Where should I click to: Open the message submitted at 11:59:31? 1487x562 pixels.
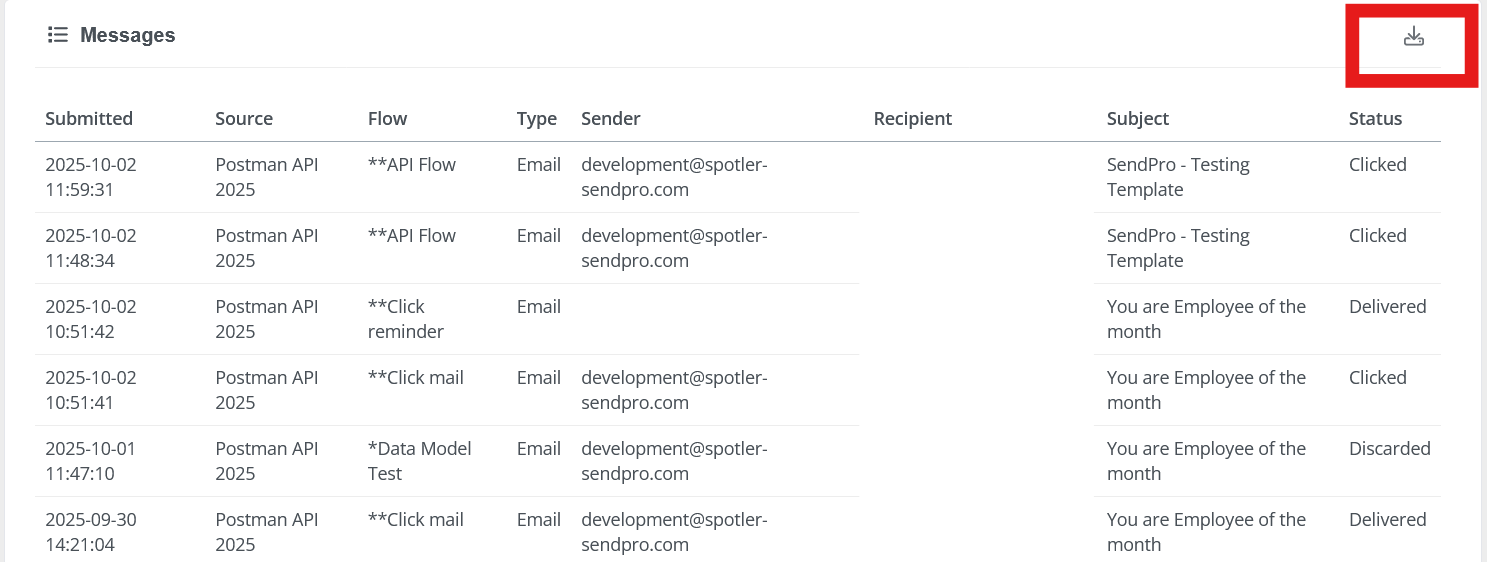91,177
